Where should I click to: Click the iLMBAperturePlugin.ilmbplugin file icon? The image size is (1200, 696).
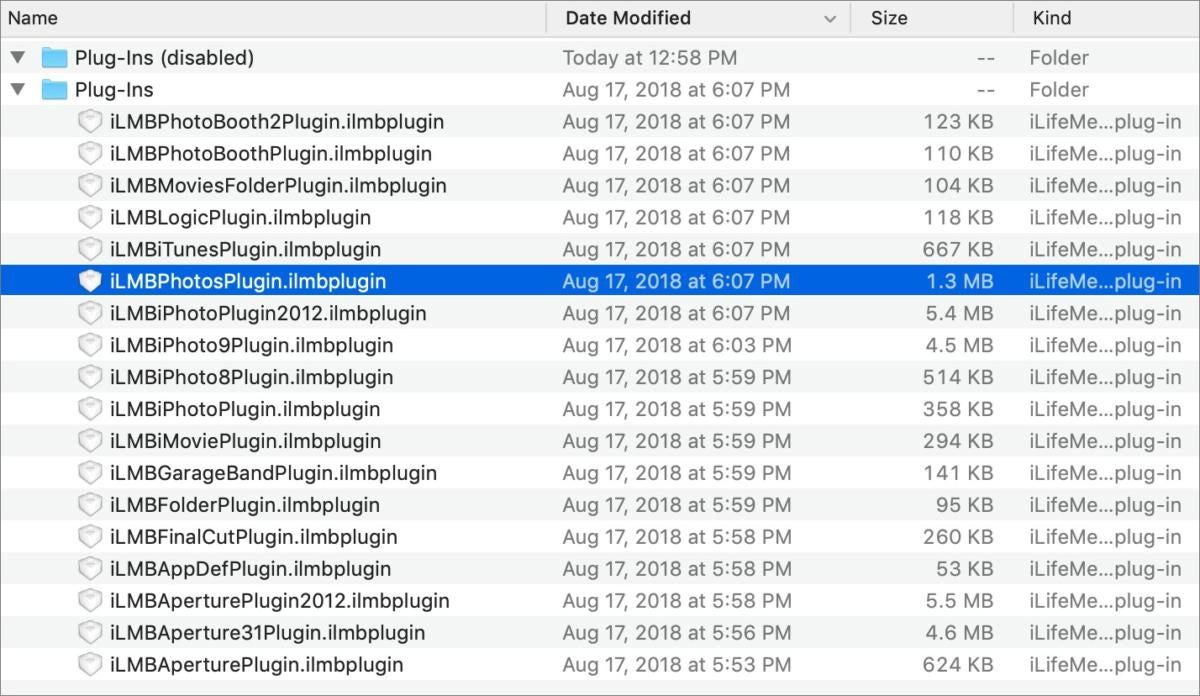click(91, 665)
